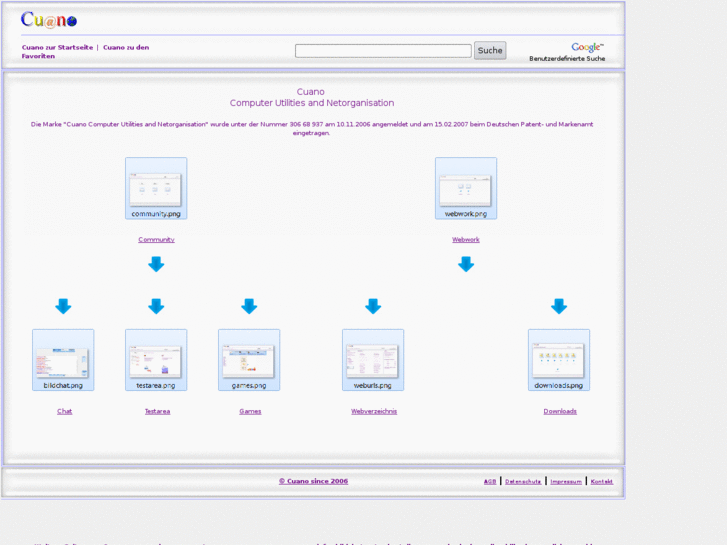Click the heading Computer Utilities and Netorganisation
Screen dimensions: 727x545
point(312,103)
